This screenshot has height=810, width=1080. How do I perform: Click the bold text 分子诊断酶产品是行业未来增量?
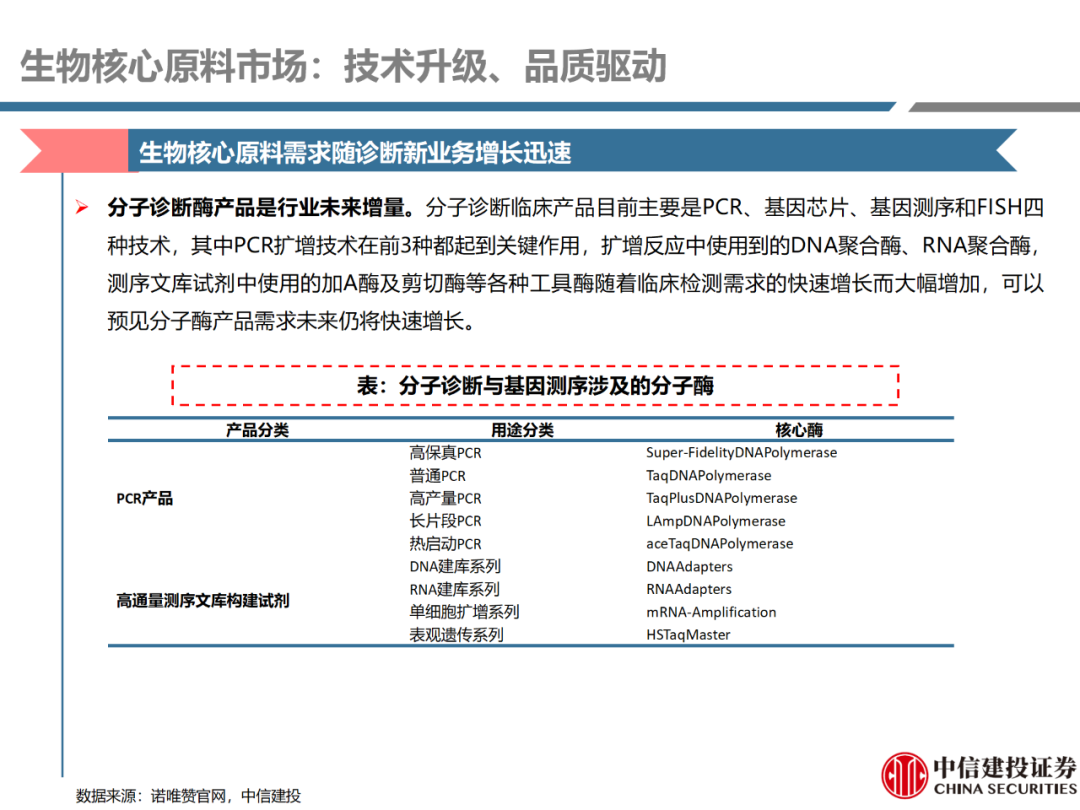260,208
